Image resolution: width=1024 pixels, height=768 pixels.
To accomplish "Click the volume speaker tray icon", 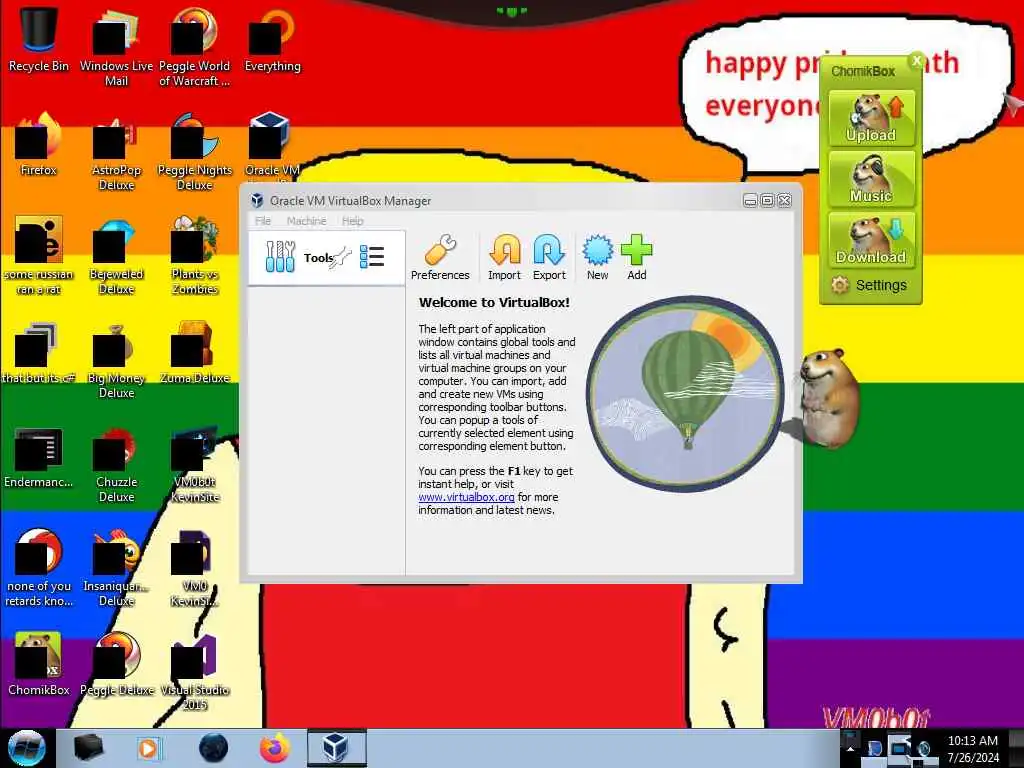I will point(924,749).
